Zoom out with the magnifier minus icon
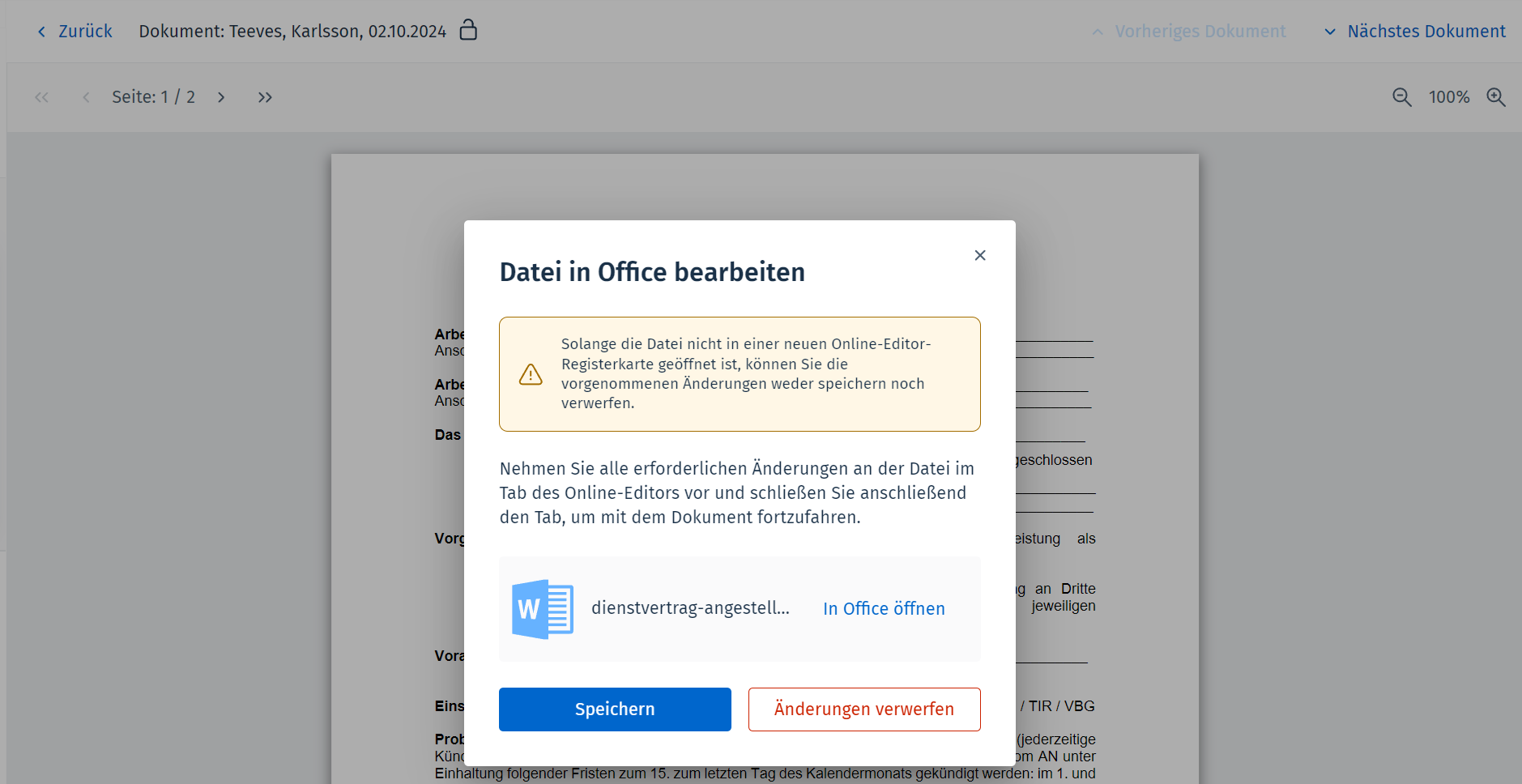Screen dimensions: 1522x784 pos(1402,97)
